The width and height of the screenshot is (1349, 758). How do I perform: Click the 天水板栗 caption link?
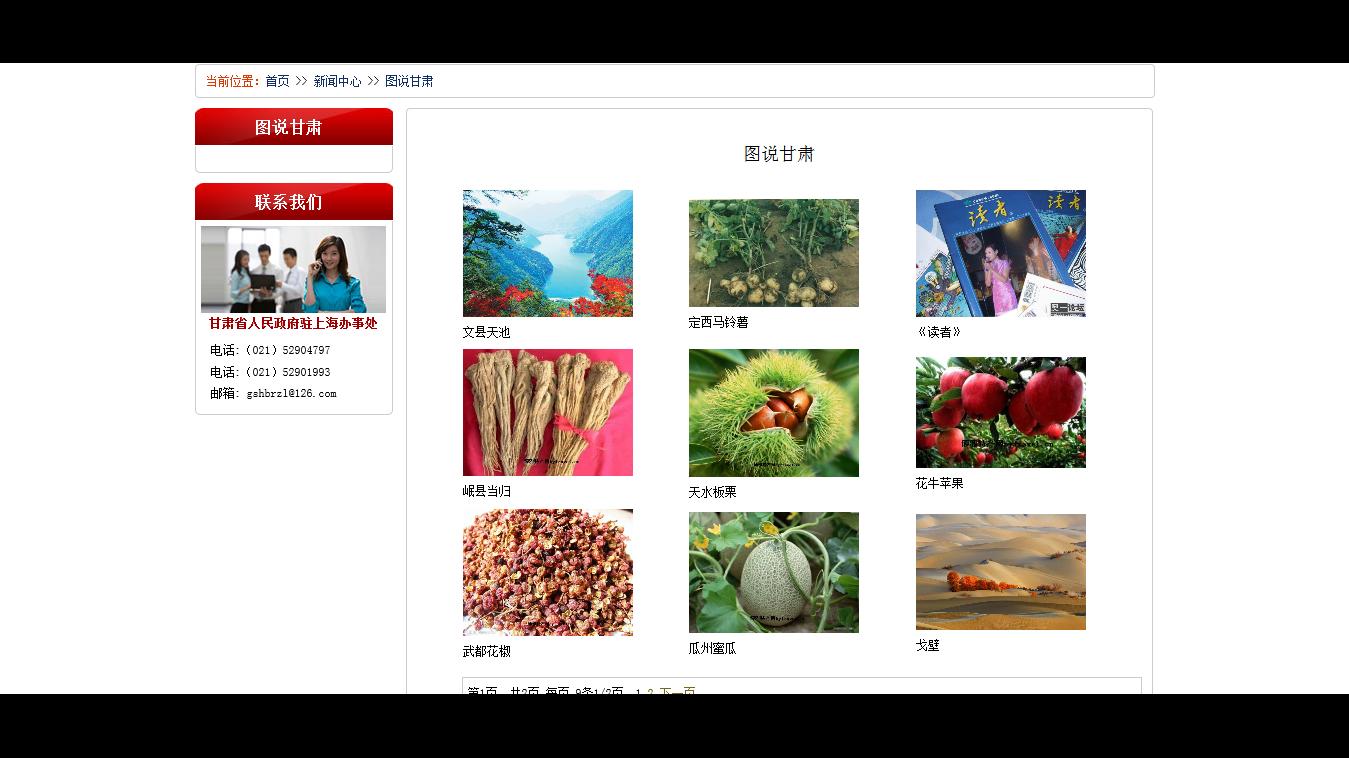(712, 492)
